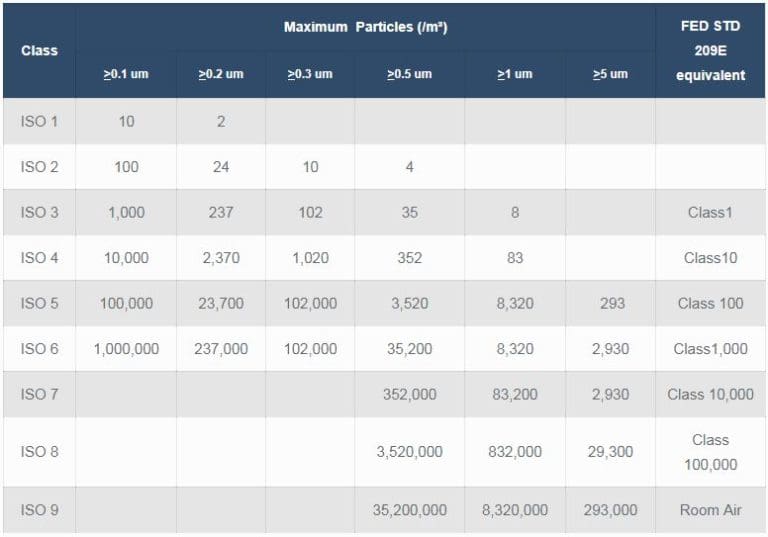Viewport: 768px width, 537px height.
Task: Select the Maximum Particles header cell
Action: [x=365, y=27]
